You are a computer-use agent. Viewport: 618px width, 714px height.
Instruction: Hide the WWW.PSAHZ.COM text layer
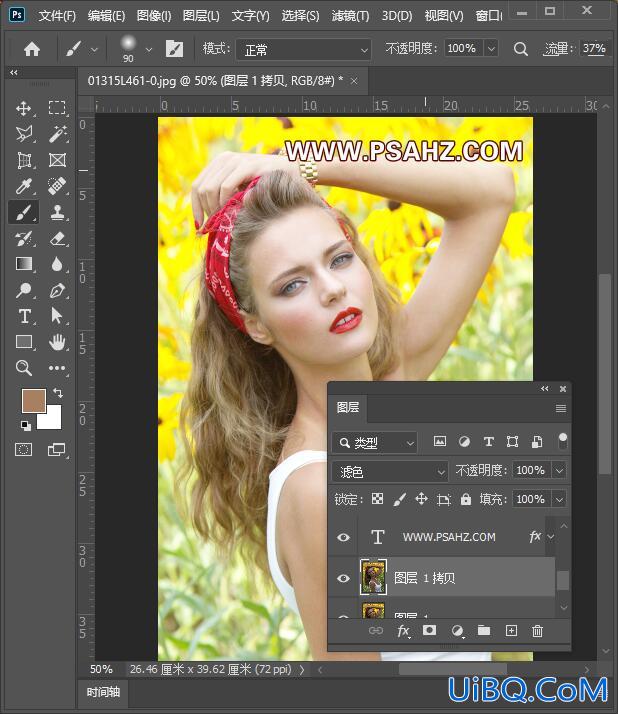click(x=343, y=537)
